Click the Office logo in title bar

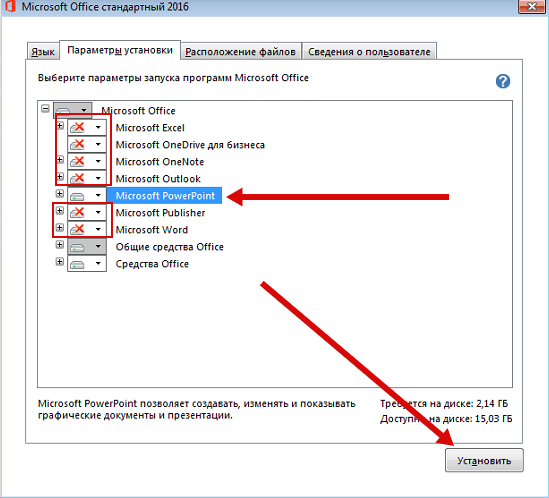(x=10, y=6)
